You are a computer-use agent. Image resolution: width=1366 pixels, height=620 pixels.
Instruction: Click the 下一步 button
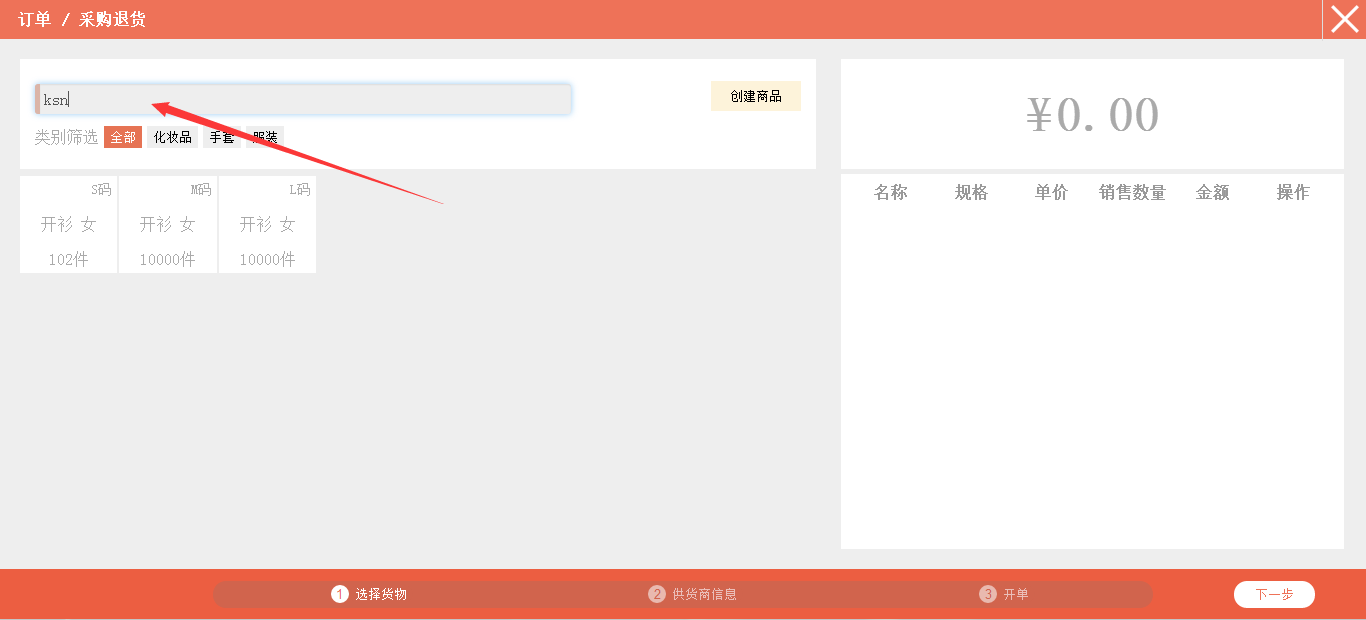(1274, 594)
